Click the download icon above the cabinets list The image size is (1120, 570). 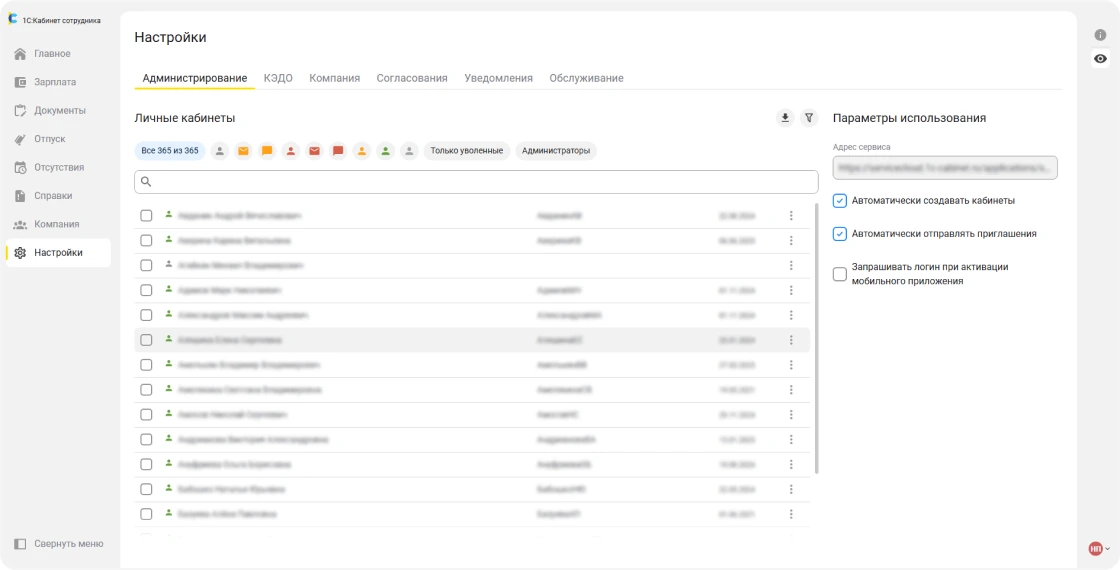point(785,118)
